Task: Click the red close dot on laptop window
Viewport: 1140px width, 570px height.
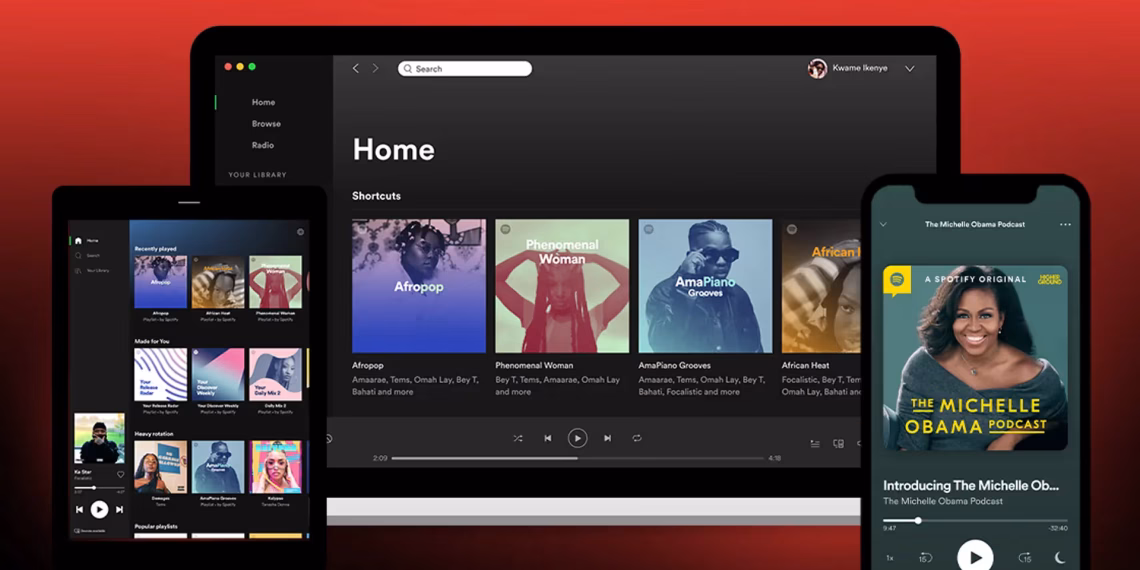Action: coord(228,66)
